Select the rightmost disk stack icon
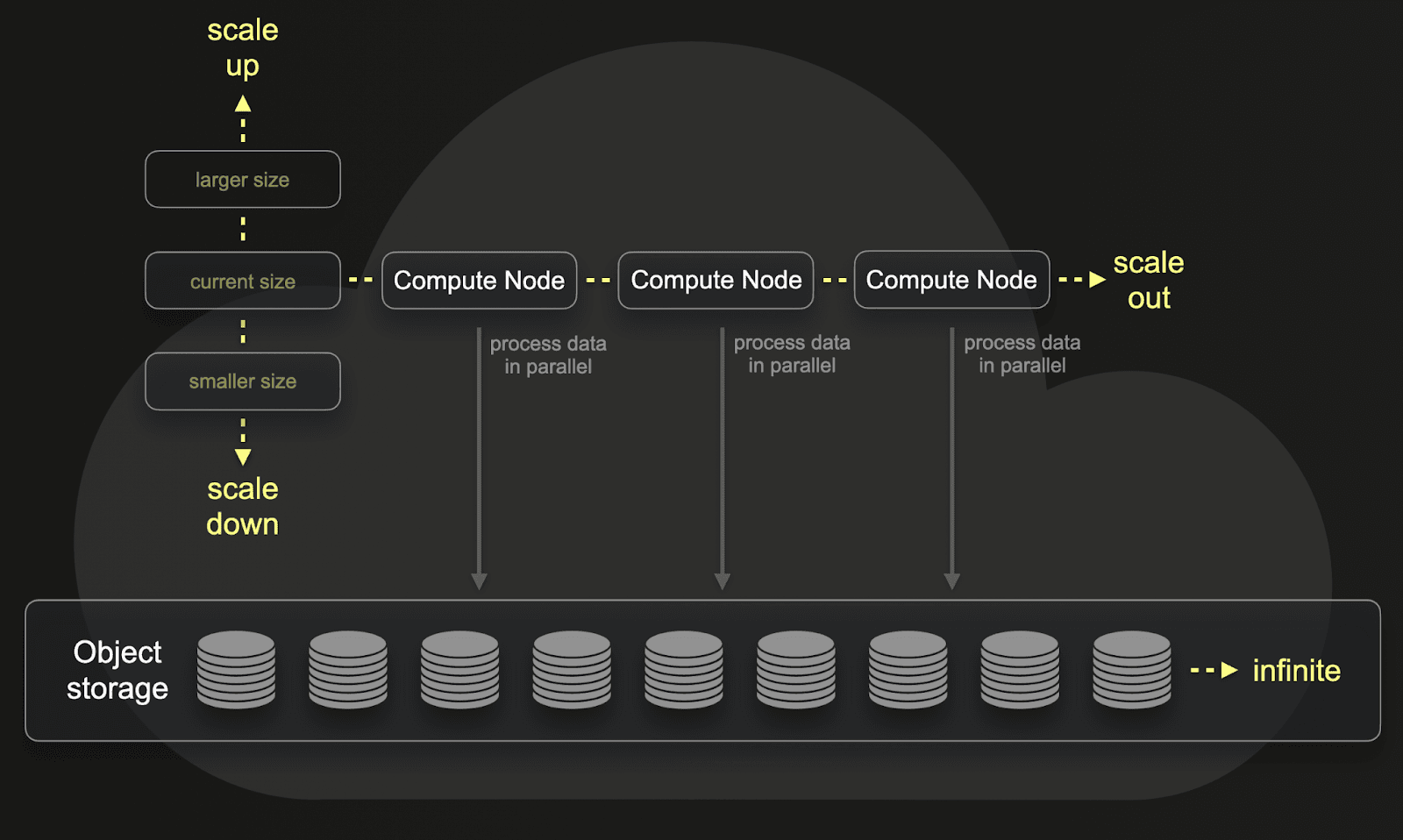 tap(1131, 670)
